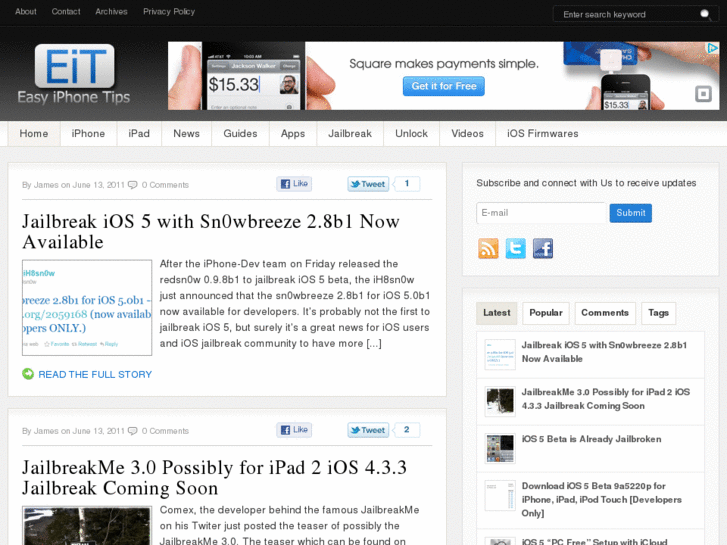The width and height of the screenshot is (727, 545).
Task: Click sidebar thumbnail for JailbreakMe 3.0 item
Action: coord(500,401)
